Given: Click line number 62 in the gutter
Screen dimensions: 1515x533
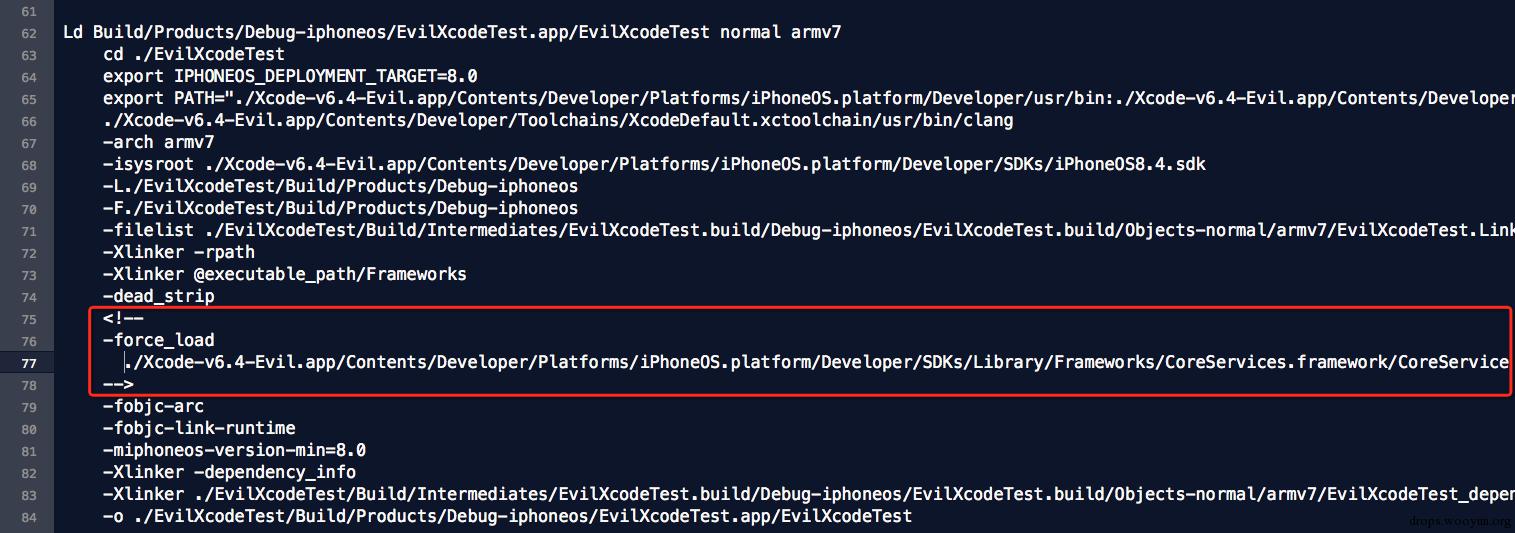Looking at the screenshot, I should pyautogui.click(x=27, y=33).
